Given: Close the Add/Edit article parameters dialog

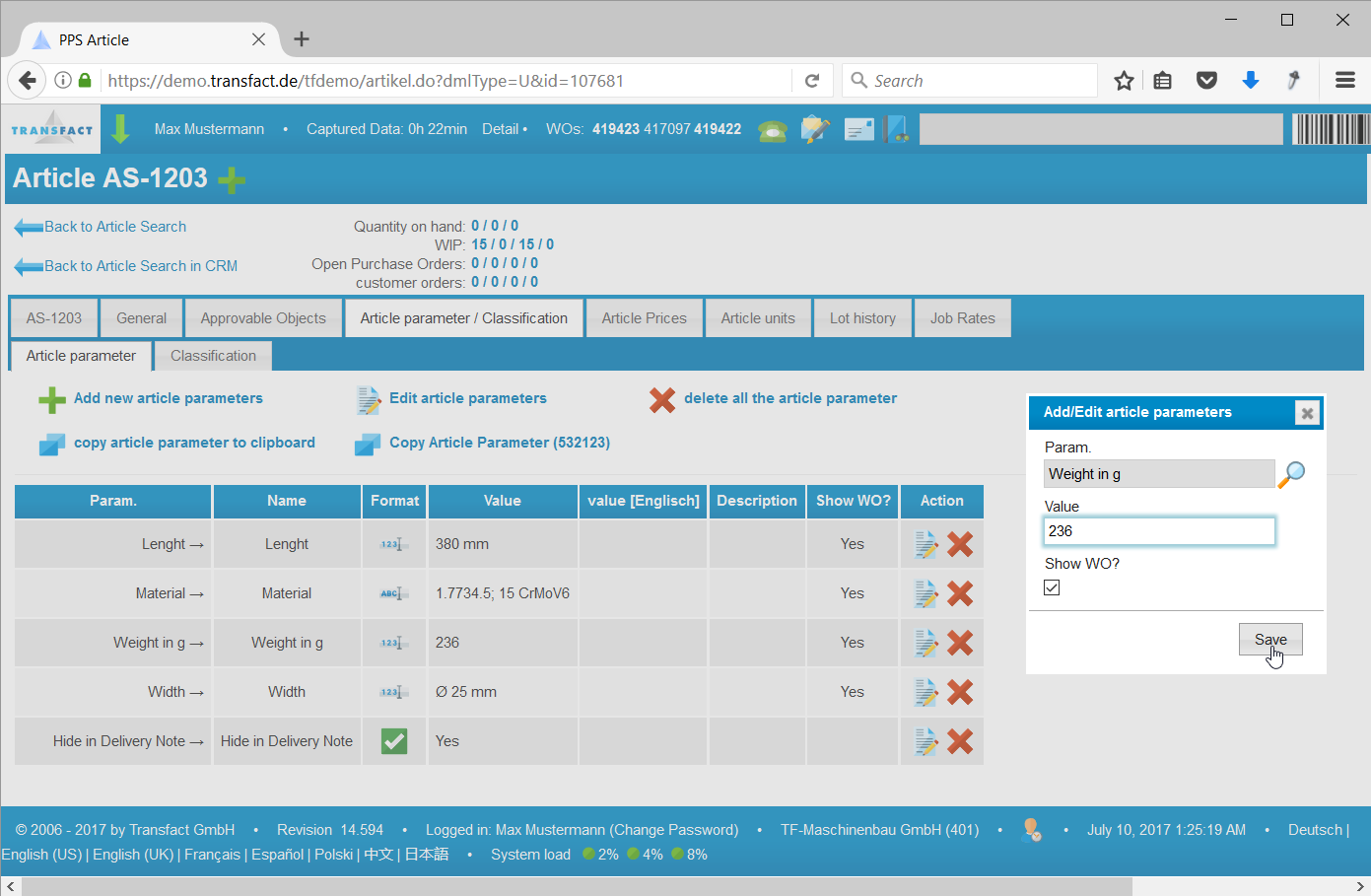Looking at the screenshot, I should coord(1307,413).
